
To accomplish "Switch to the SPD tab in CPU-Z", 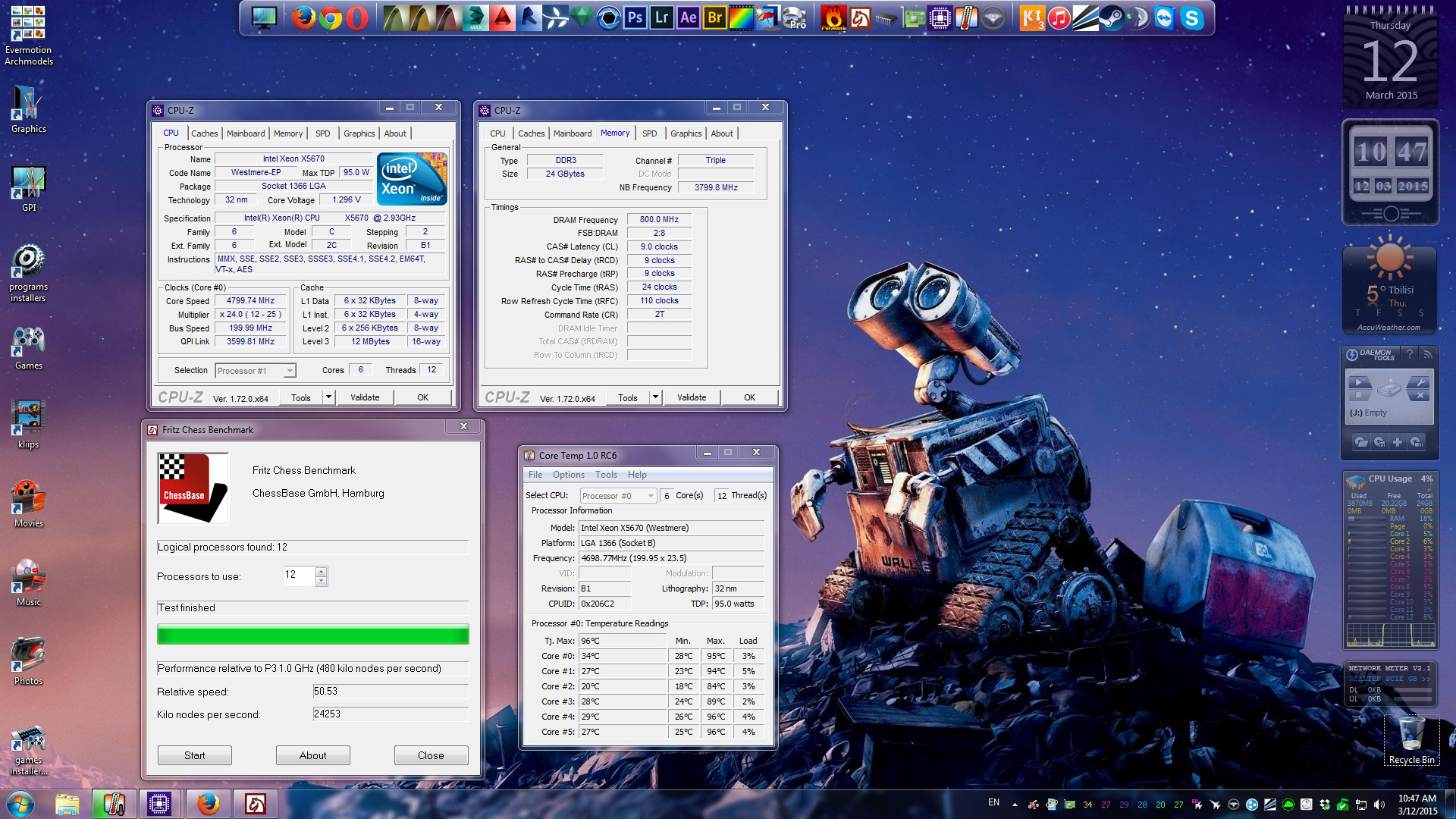I will click(322, 133).
